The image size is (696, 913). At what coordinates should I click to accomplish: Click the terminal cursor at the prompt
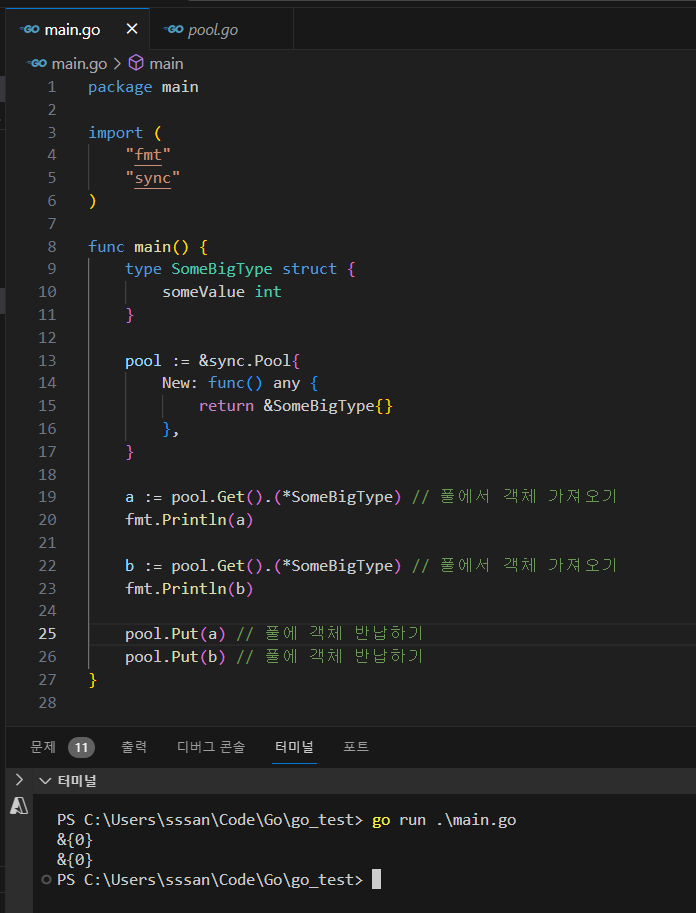click(376, 880)
